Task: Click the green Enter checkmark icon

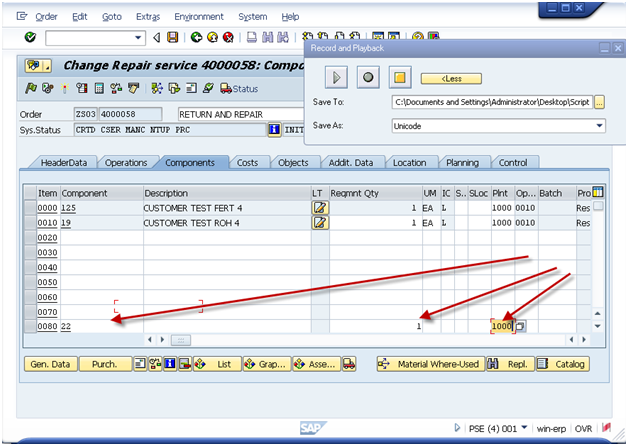Action: pos(30,38)
